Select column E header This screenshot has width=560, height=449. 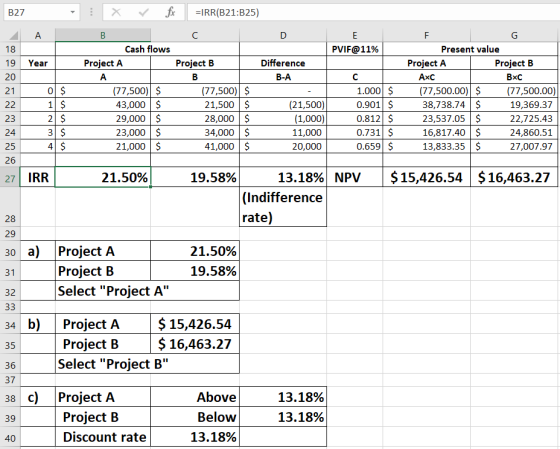pos(354,35)
